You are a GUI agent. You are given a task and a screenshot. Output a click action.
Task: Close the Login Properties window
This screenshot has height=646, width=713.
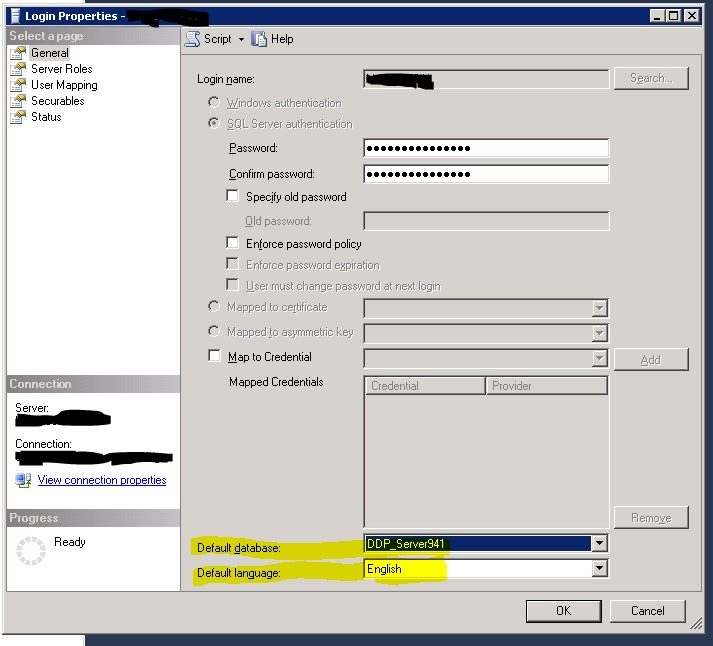(x=692, y=16)
